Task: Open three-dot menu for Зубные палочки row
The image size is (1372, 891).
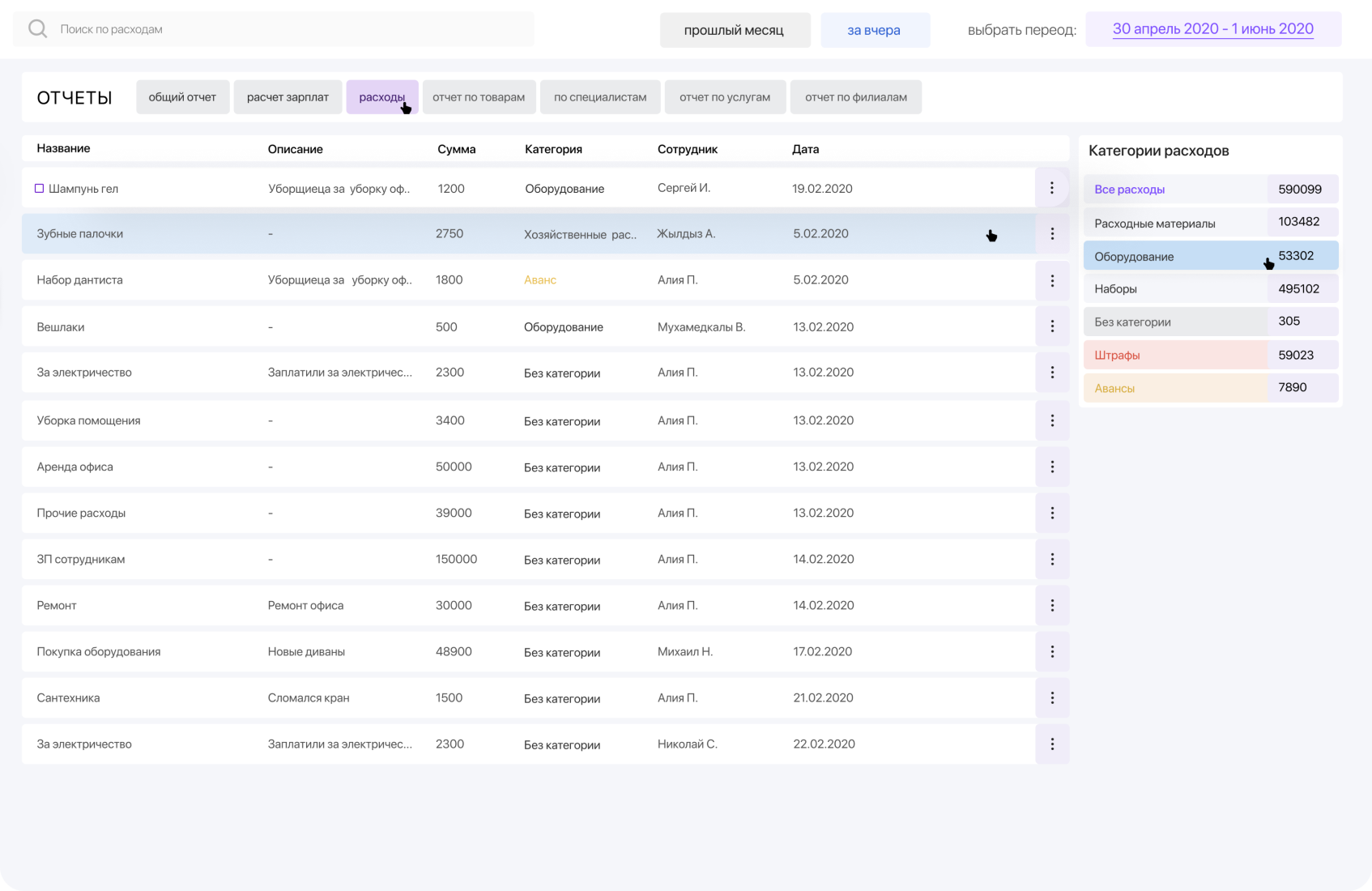Action: point(1051,234)
